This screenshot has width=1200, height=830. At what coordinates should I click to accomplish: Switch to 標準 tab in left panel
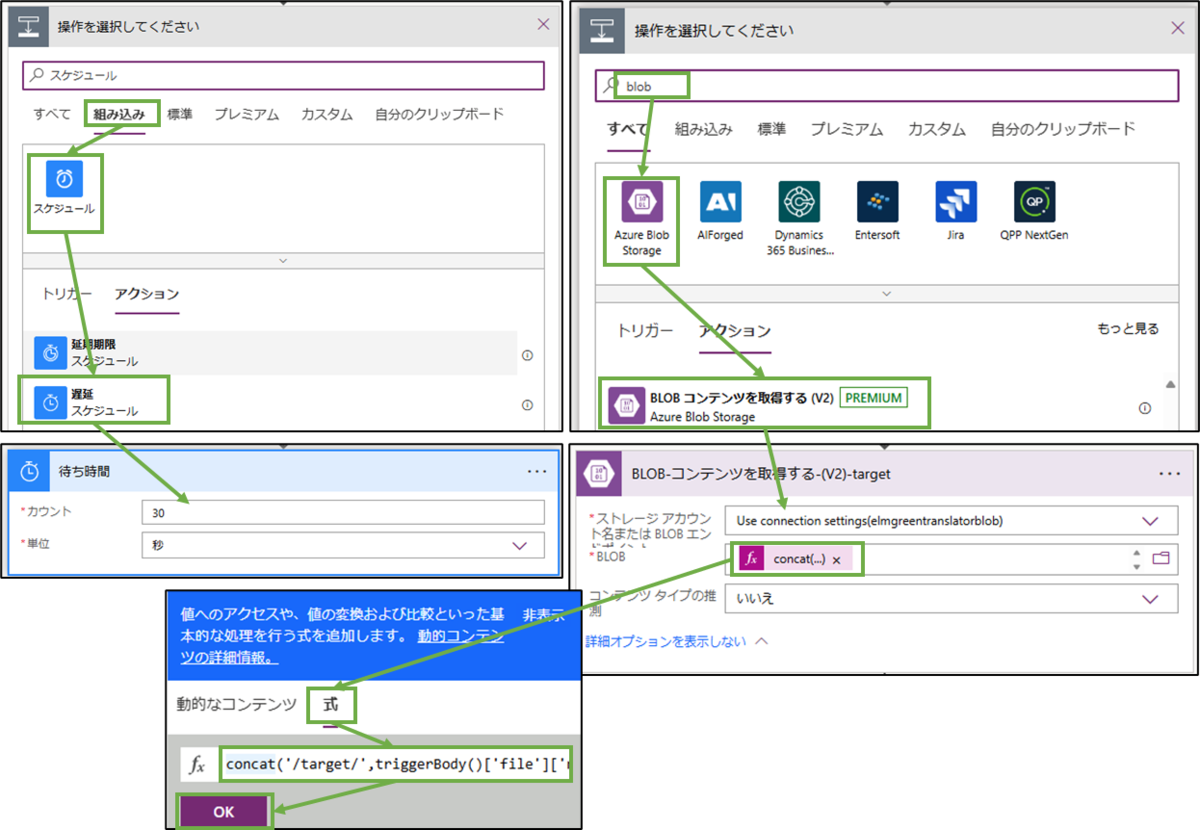[181, 114]
